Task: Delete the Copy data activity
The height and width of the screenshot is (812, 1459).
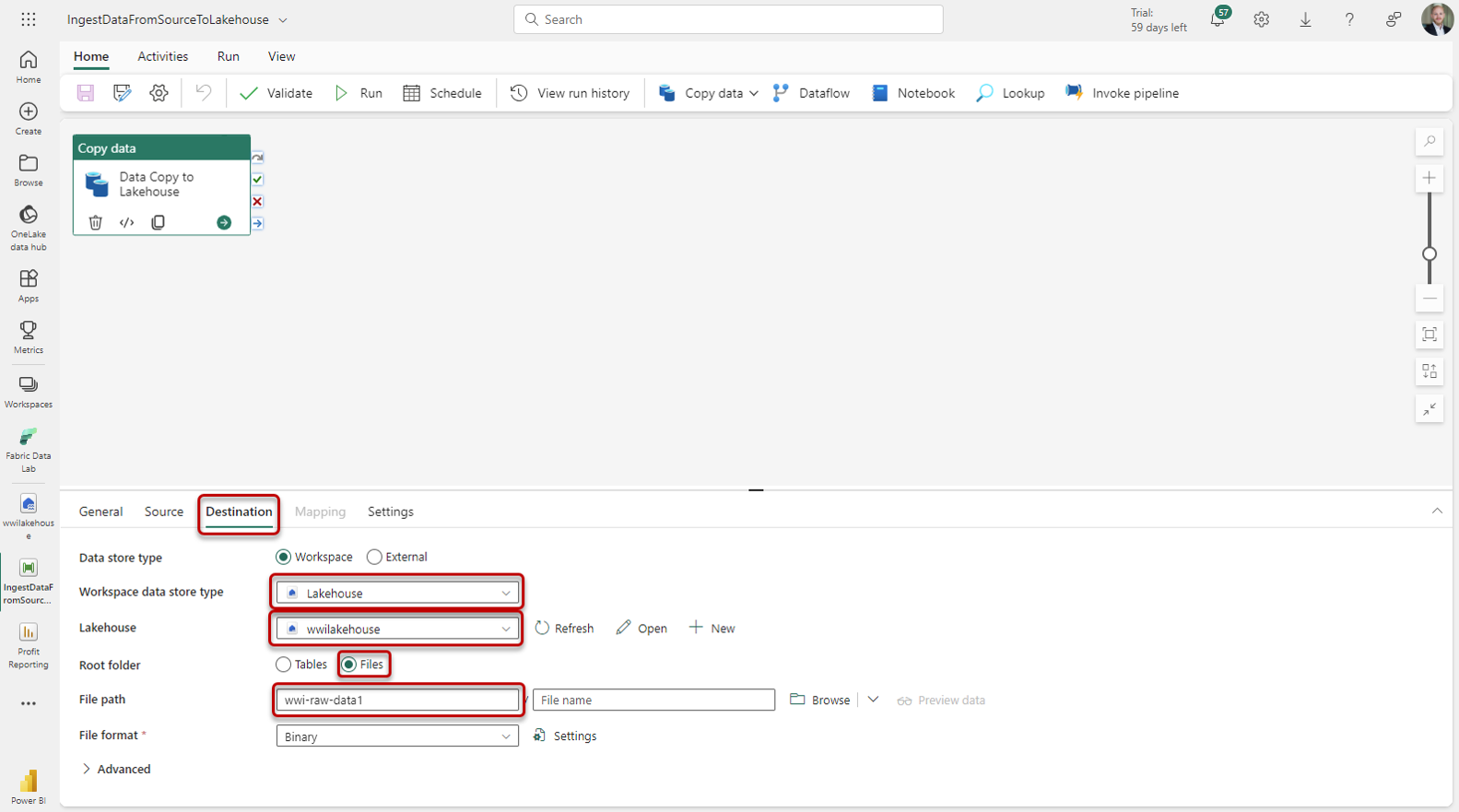Action: pyautogui.click(x=95, y=222)
